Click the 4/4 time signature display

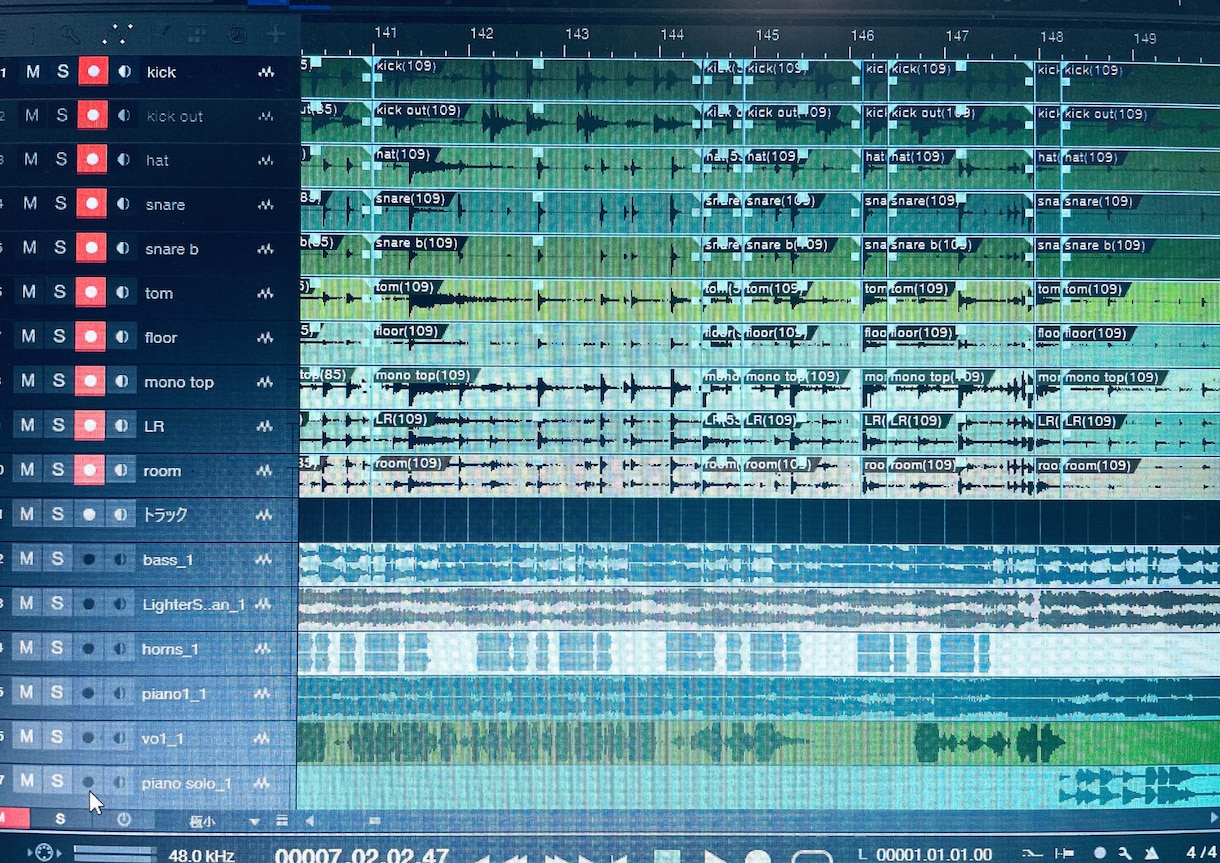(1201, 853)
